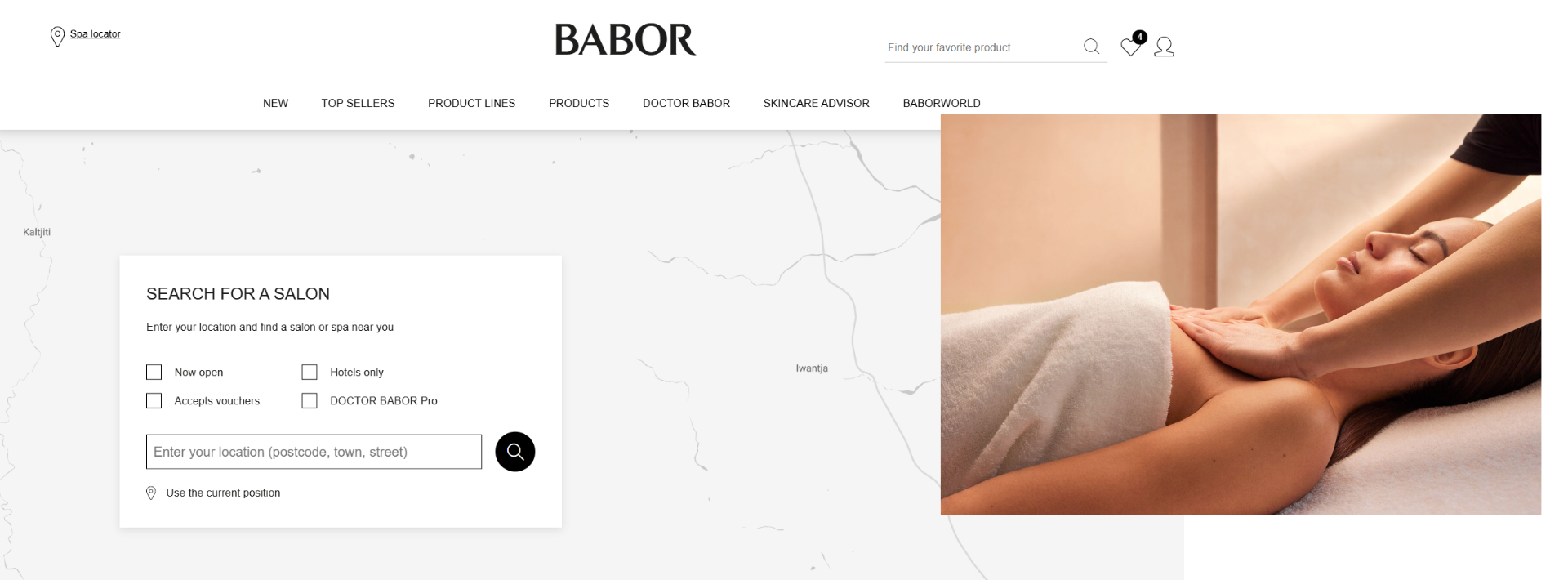Click the black salon search button

coord(515,452)
